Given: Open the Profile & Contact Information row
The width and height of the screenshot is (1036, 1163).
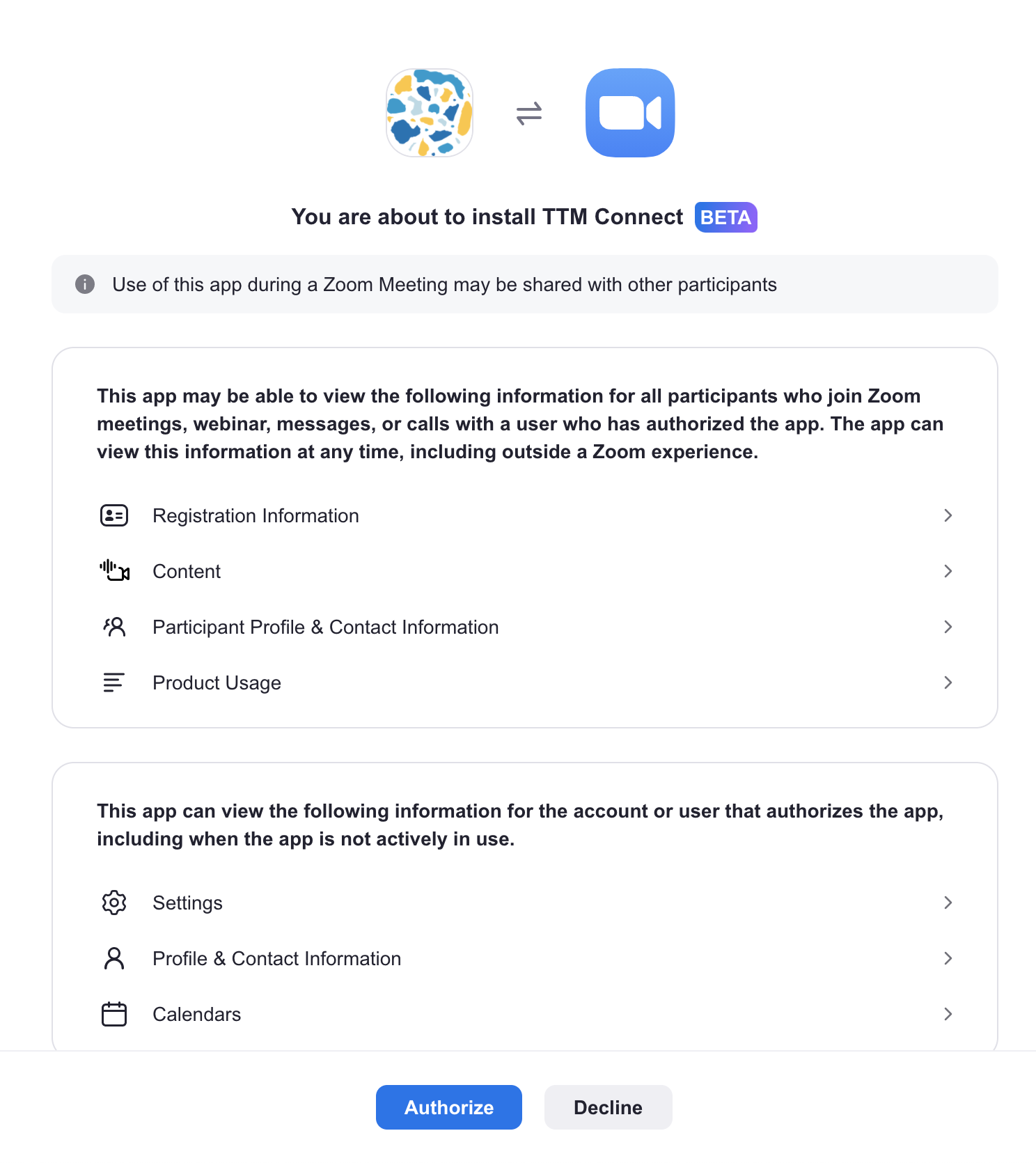Looking at the screenshot, I should [x=276, y=958].
